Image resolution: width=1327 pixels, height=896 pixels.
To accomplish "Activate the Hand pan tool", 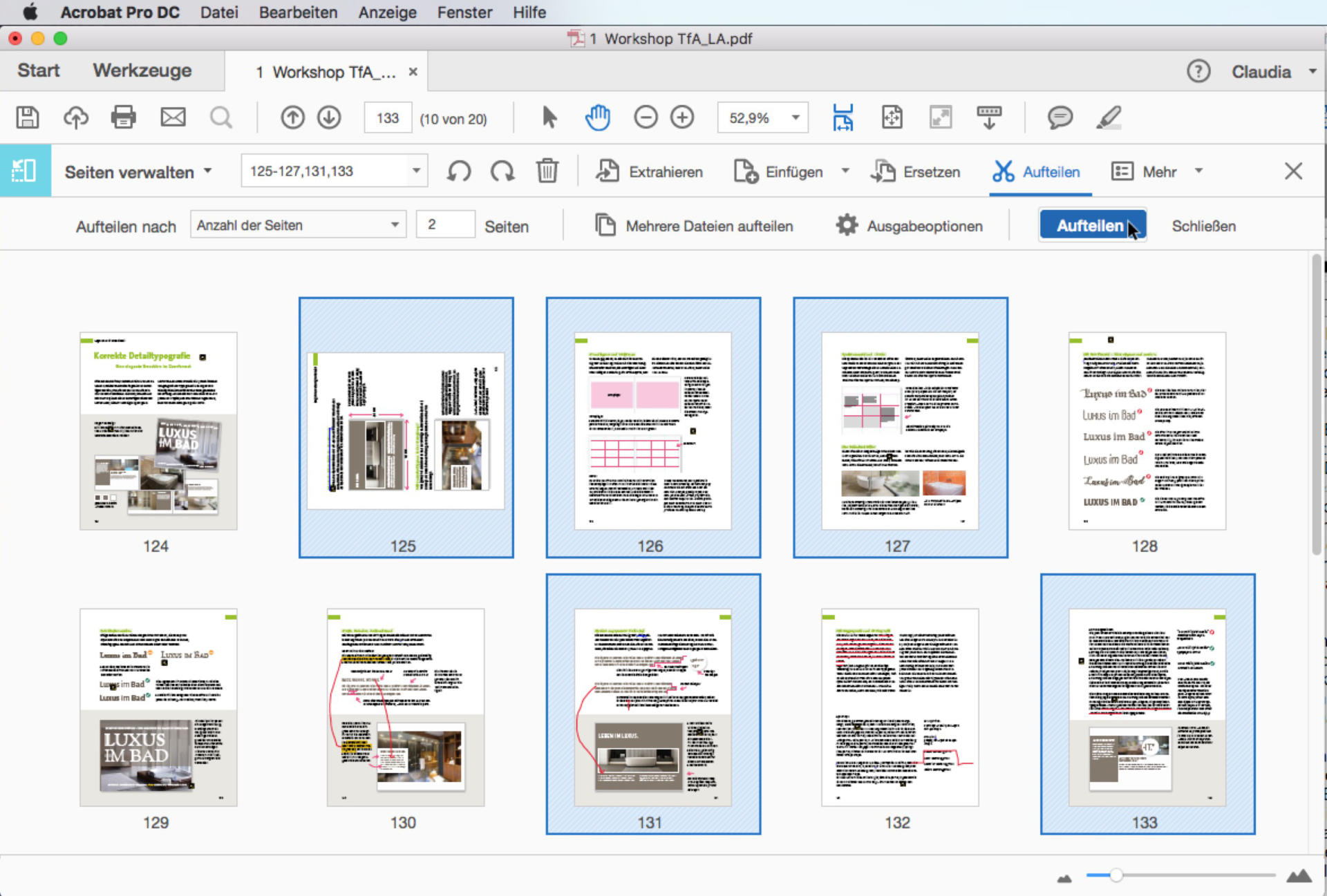I will click(598, 117).
